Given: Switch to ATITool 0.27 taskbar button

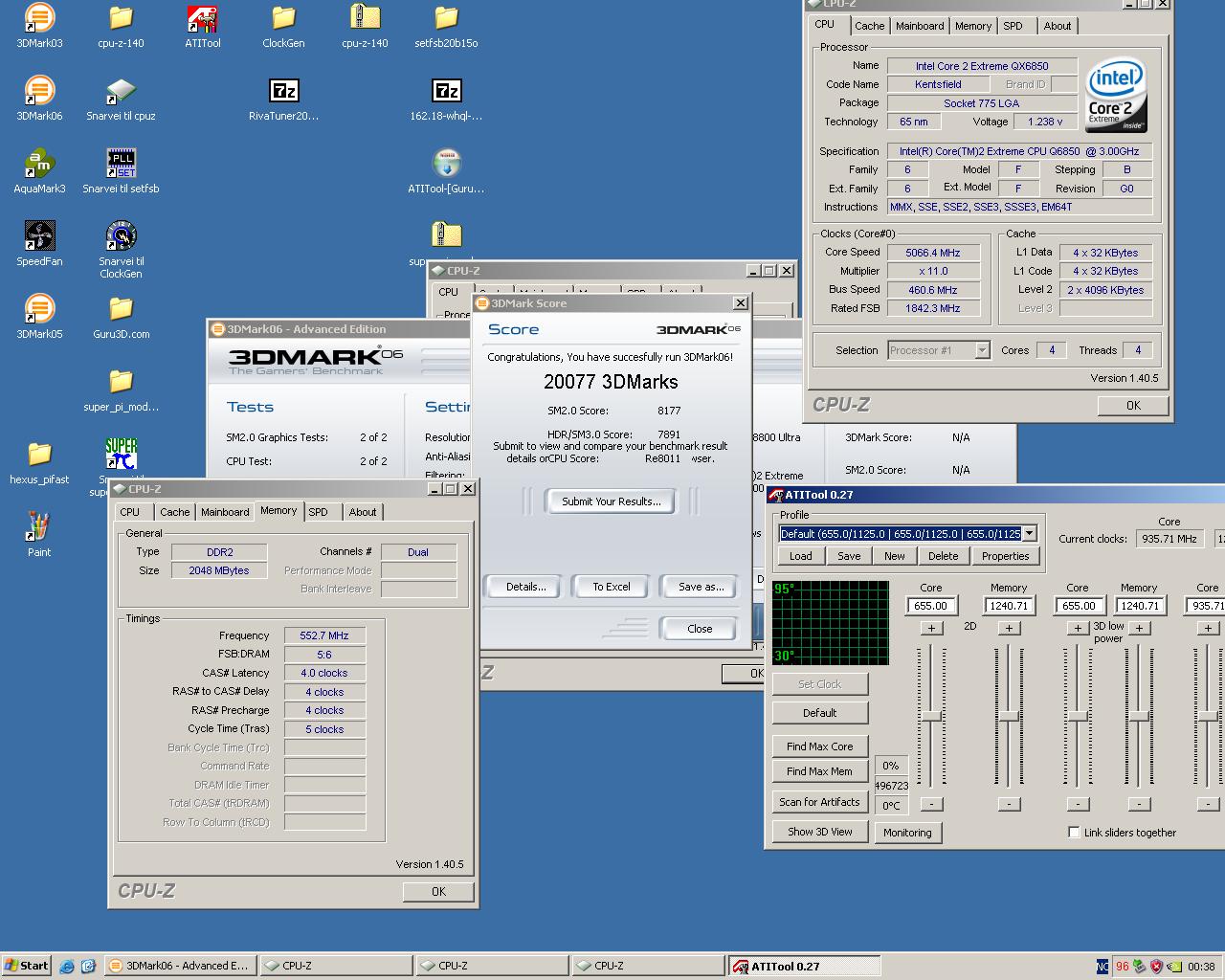Looking at the screenshot, I should [804, 966].
